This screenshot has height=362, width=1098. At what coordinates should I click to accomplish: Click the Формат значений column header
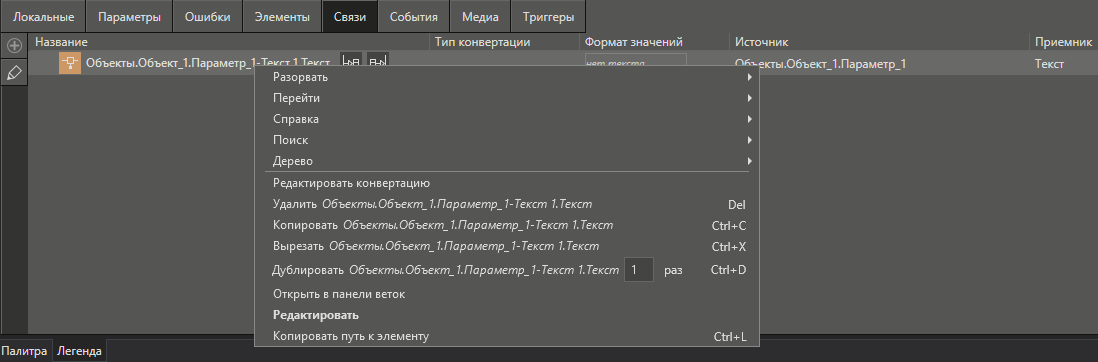[655, 42]
